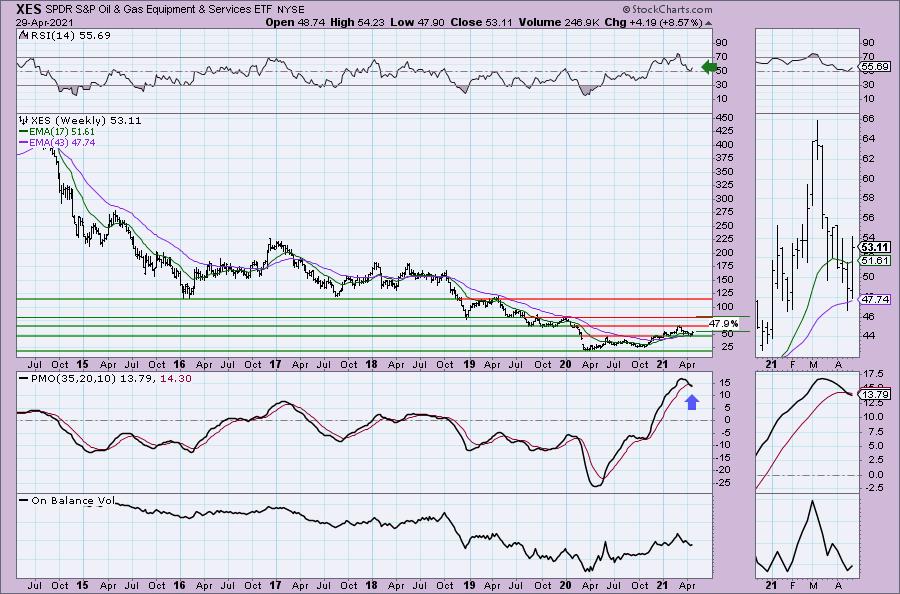Click the 450 price axis label
Screen dimensions: 900x594
click(724, 117)
